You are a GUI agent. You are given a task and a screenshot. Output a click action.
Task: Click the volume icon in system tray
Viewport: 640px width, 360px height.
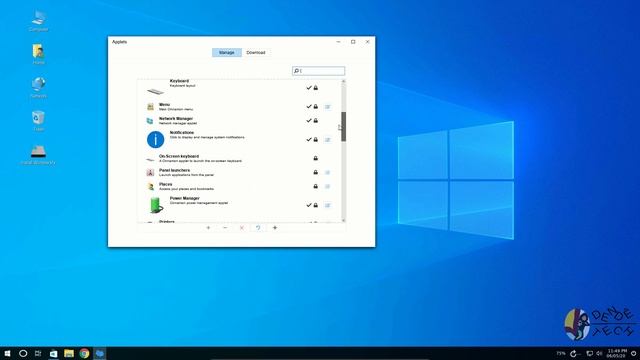(x=599, y=353)
